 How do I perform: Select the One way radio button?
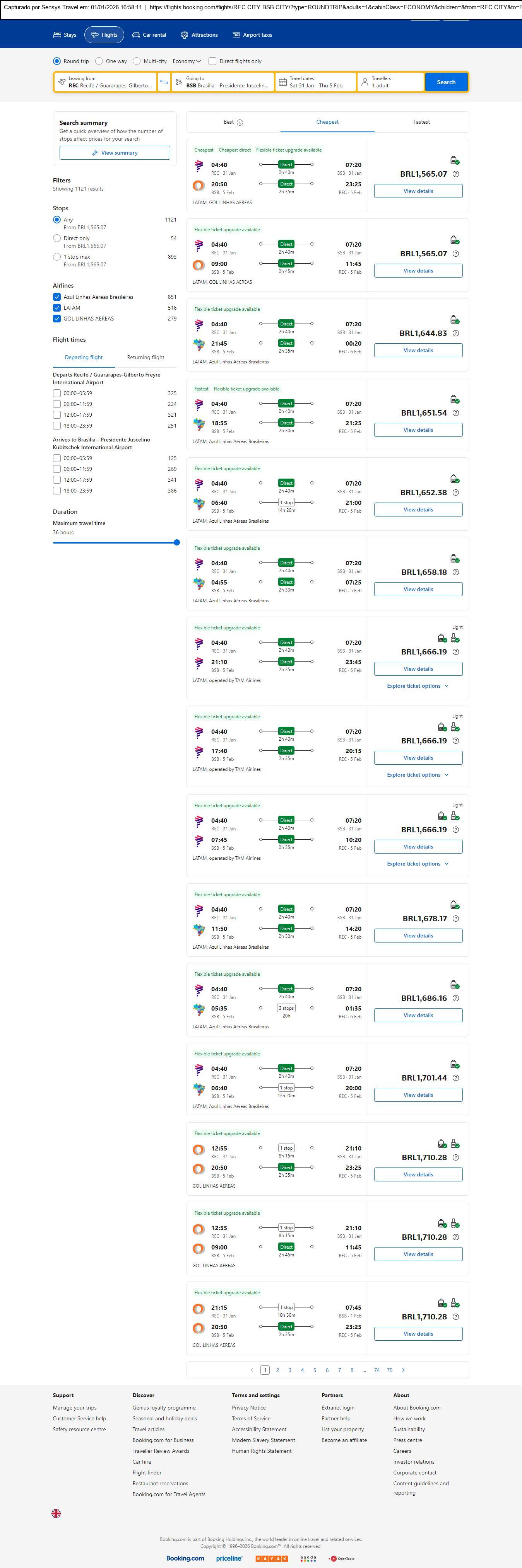click(99, 61)
